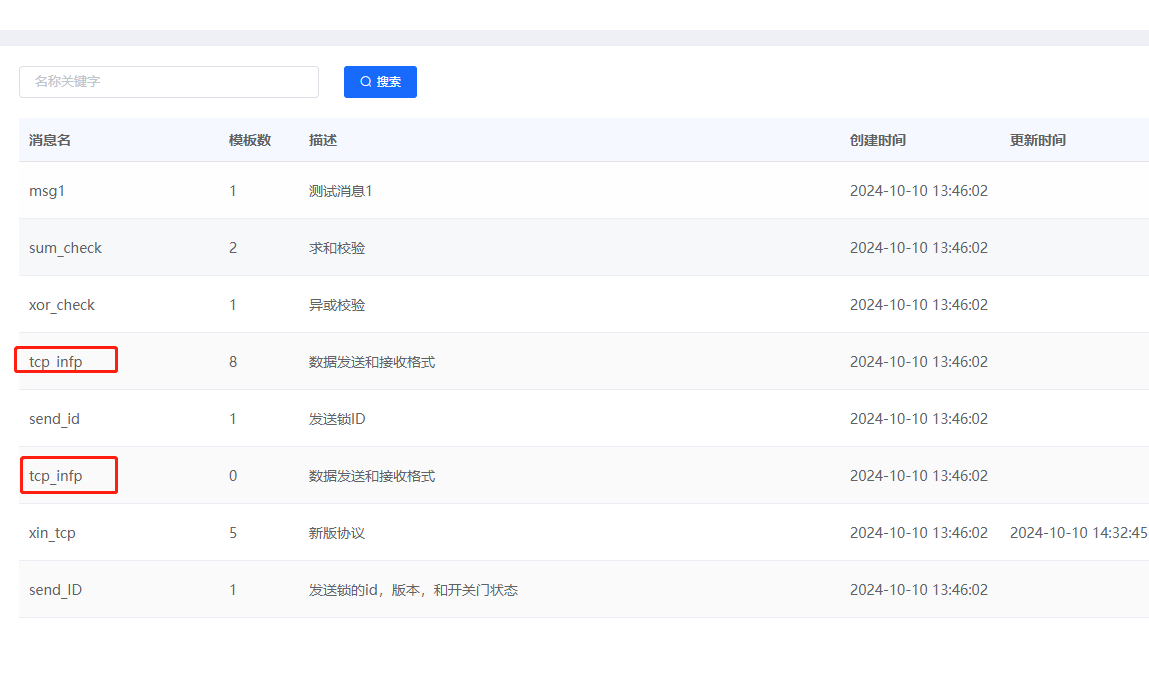Click the 名称关键字 keyword input field
This screenshot has width=1149, height=685.
(x=168, y=82)
